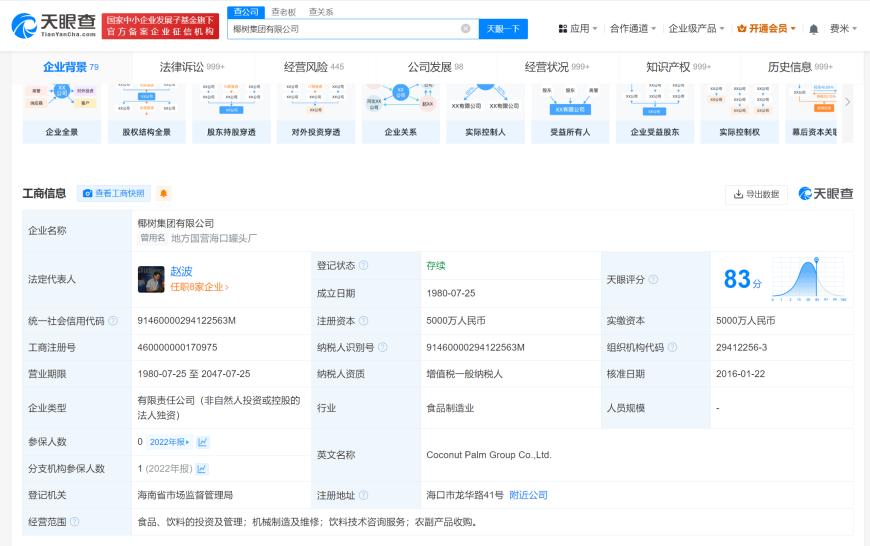This screenshot has height=546, width=870.
Task: Open the 开通会员 dropdown
Action: click(x=766, y=28)
